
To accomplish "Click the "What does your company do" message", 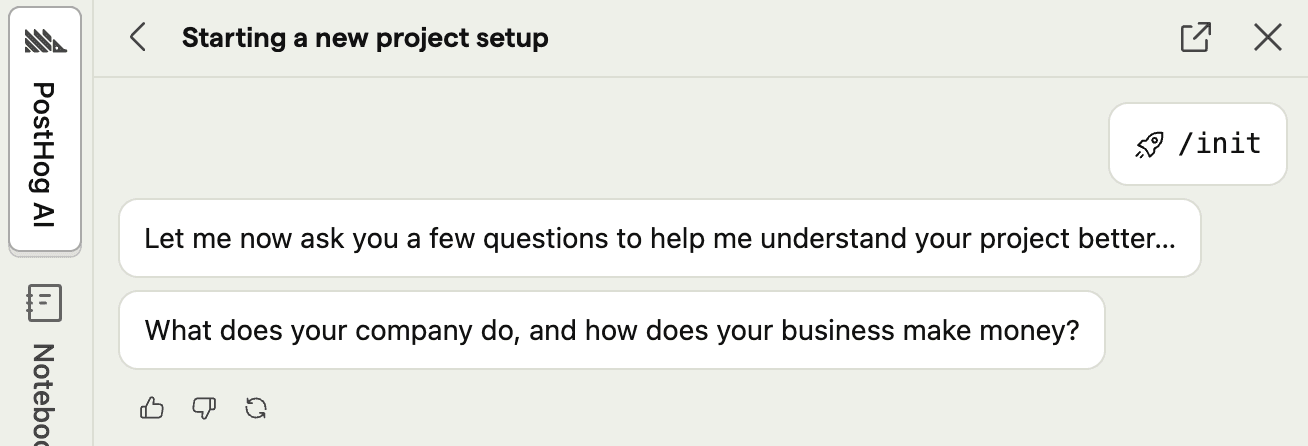I will pyautogui.click(x=611, y=330).
